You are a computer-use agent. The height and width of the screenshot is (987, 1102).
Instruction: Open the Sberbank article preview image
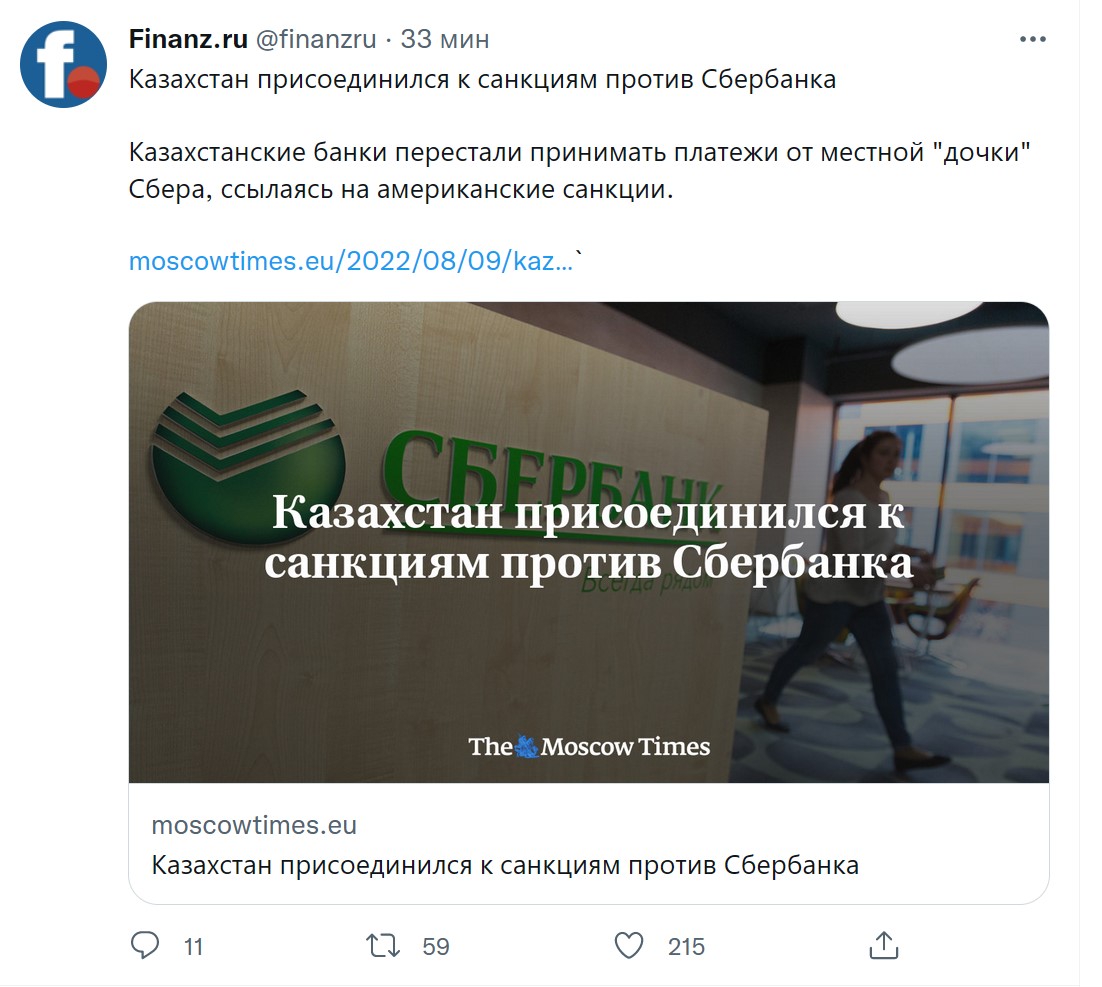coord(589,542)
